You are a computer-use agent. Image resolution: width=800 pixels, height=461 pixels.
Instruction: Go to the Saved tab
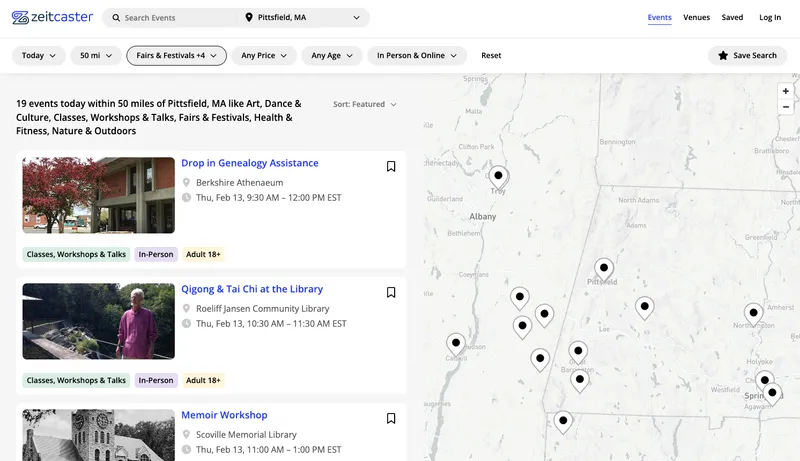pyautogui.click(x=732, y=18)
